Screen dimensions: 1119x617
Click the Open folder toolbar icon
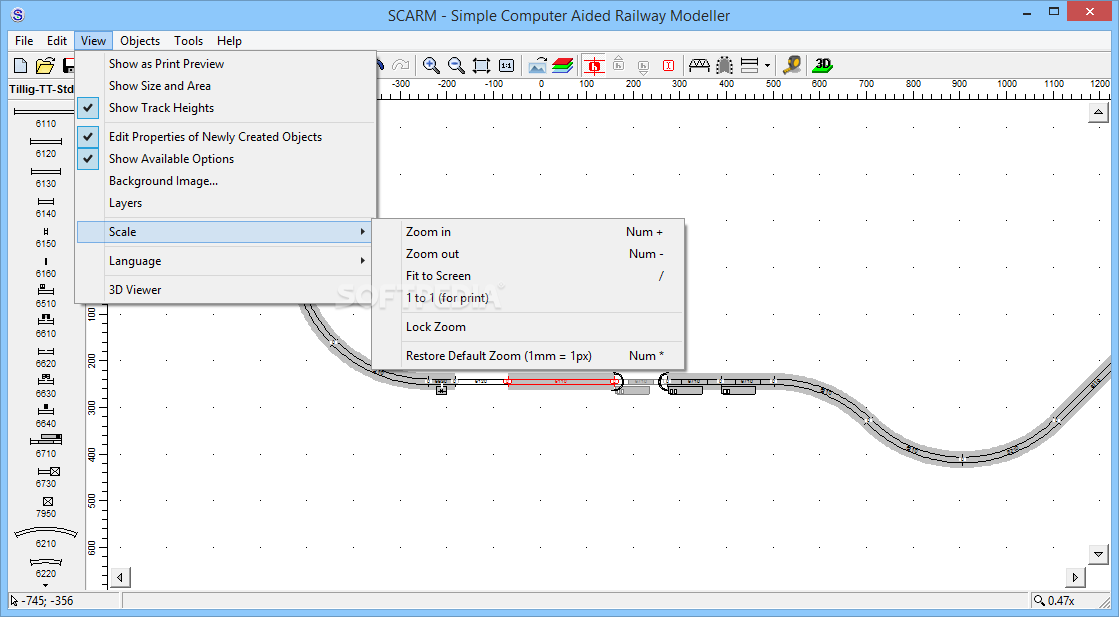45,66
